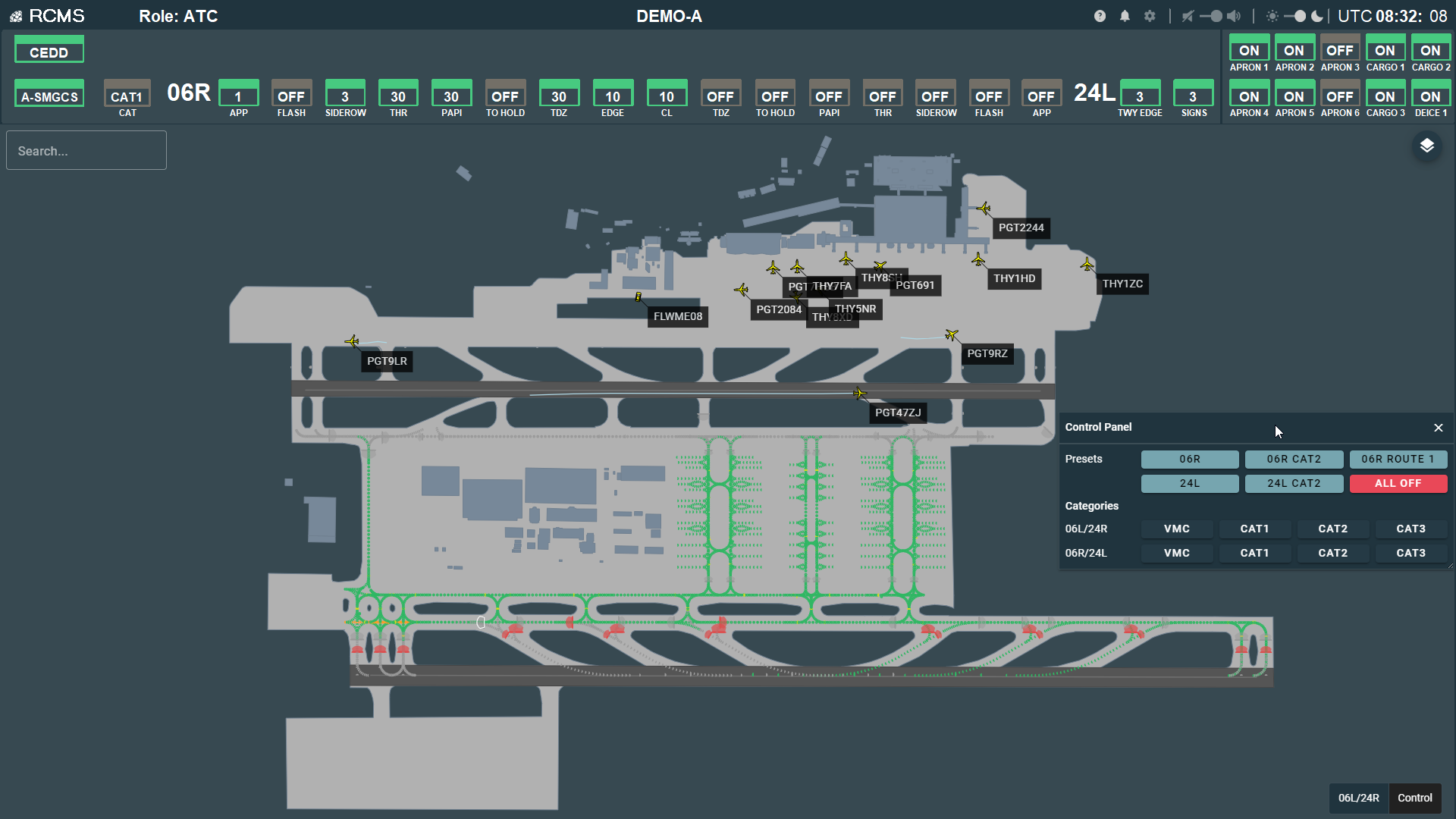The image size is (1456, 819).
Task: Toggle the 06R FLASH OFF switch
Action: coord(291,96)
